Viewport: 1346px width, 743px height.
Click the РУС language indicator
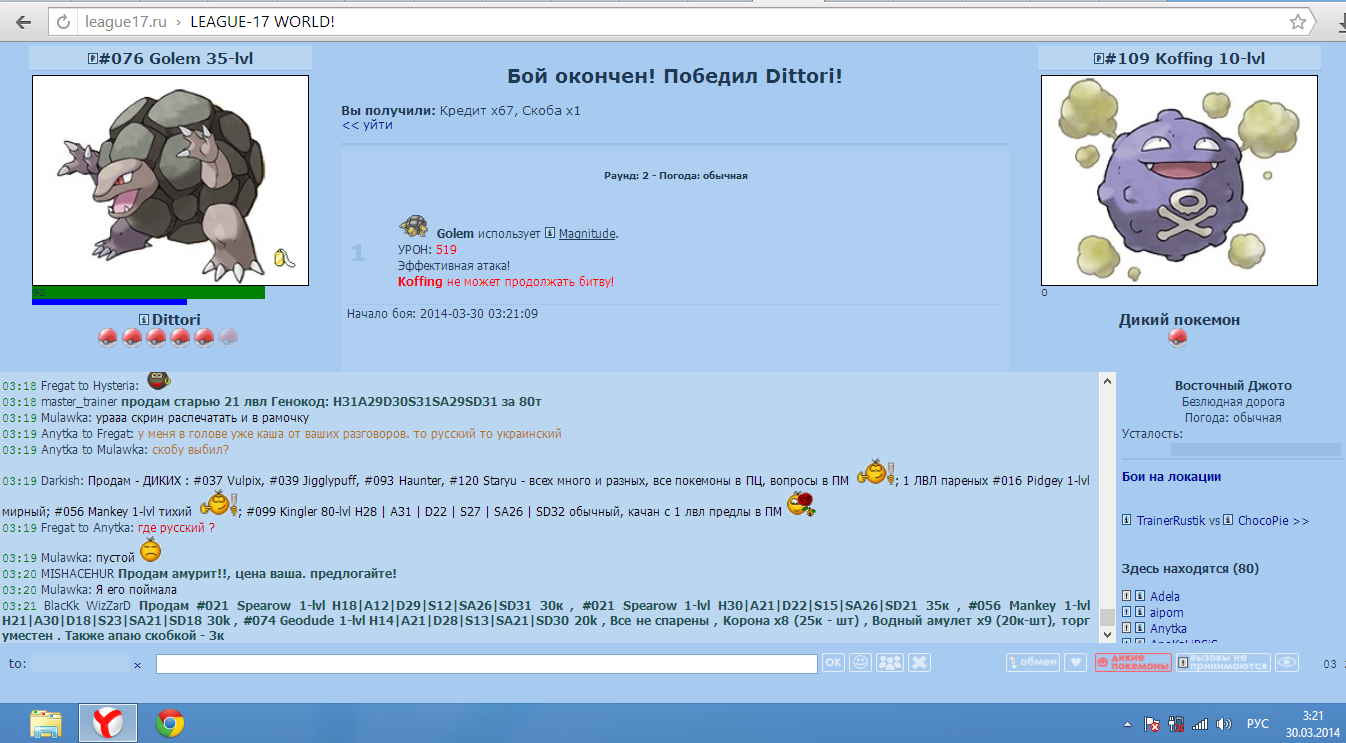pyautogui.click(x=1258, y=724)
